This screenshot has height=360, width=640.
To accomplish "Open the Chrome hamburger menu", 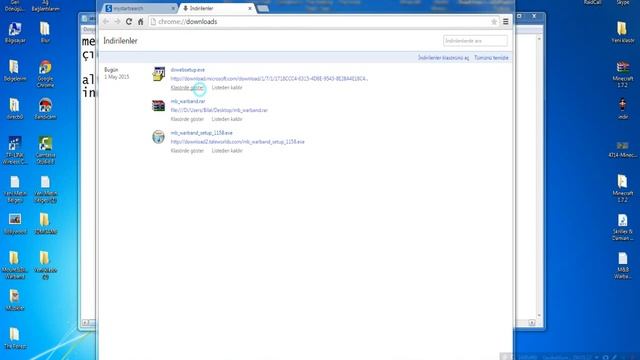I will tap(506, 22).
